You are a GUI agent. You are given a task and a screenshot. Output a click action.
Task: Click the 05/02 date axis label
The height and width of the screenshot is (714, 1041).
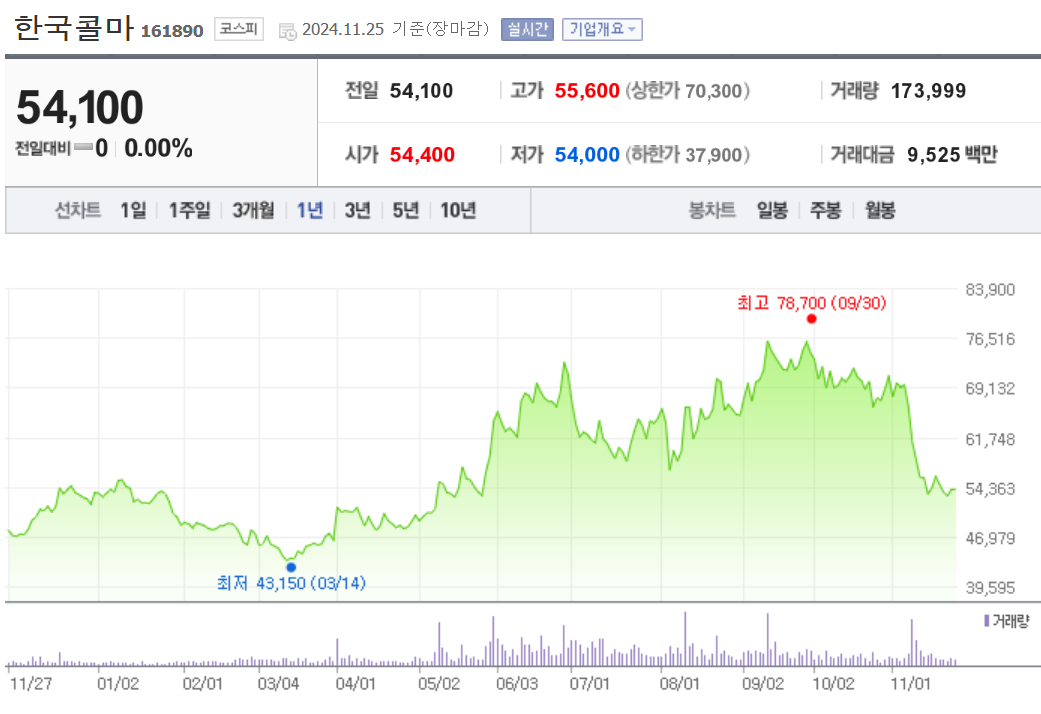coord(439,683)
